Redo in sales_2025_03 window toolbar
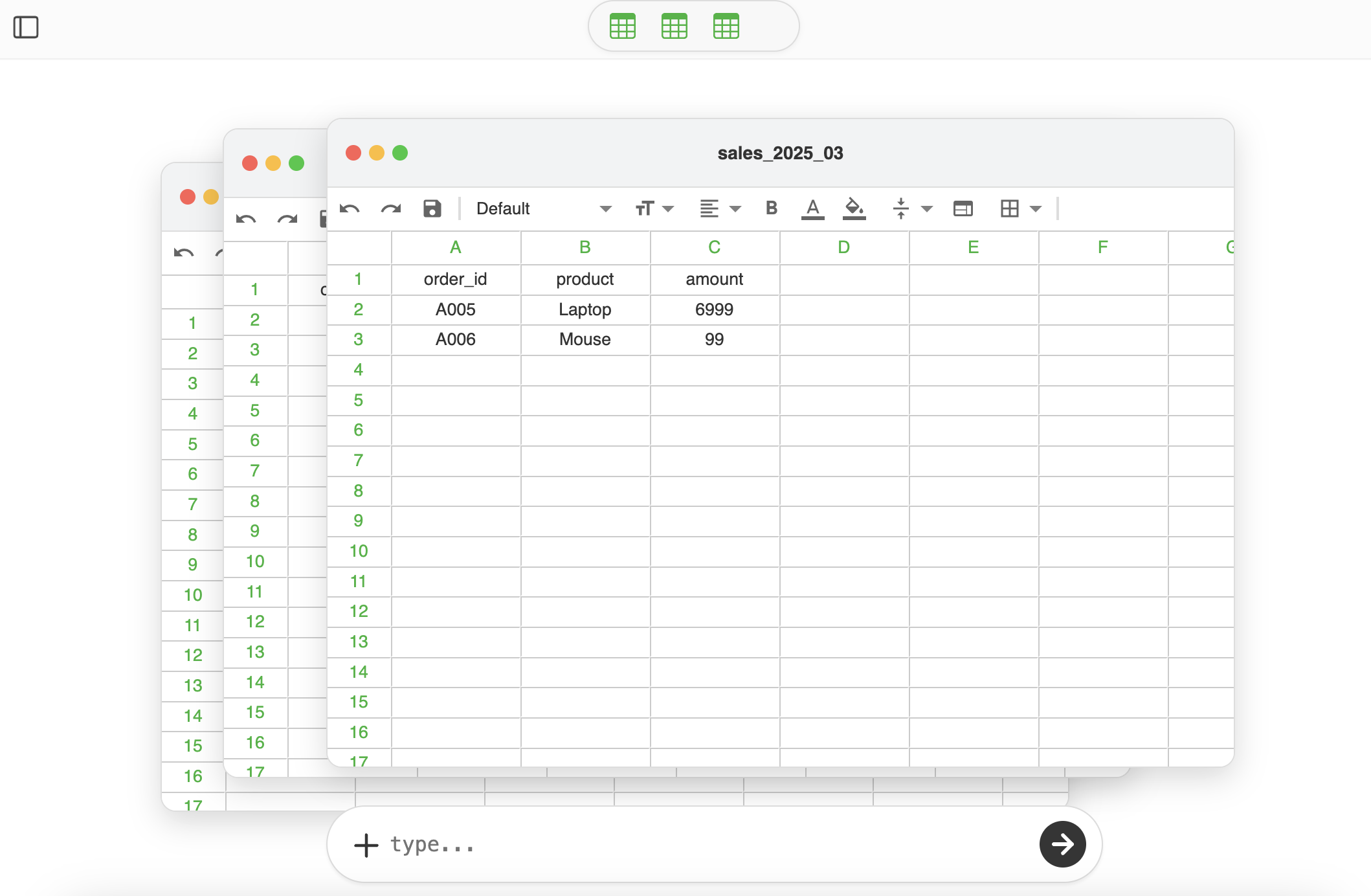 [x=391, y=208]
